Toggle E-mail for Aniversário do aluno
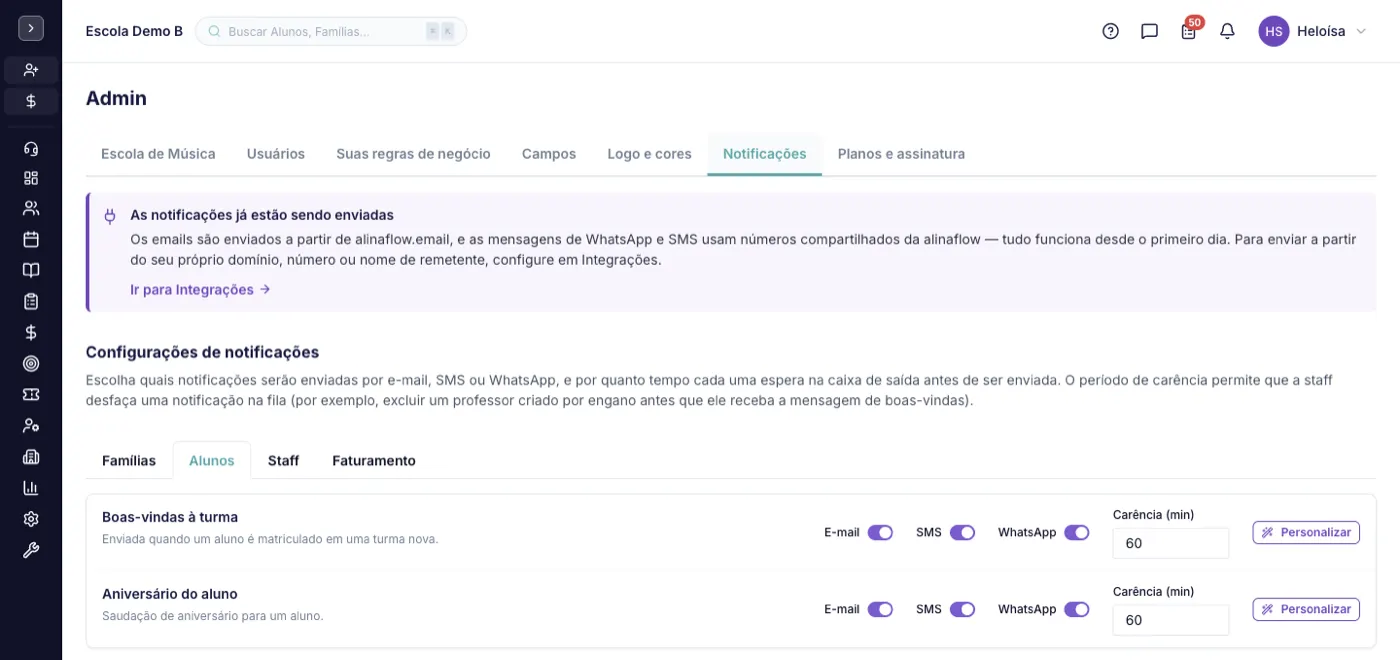Image resolution: width=1400 pixels, height=660 pixels. point(880,609)
